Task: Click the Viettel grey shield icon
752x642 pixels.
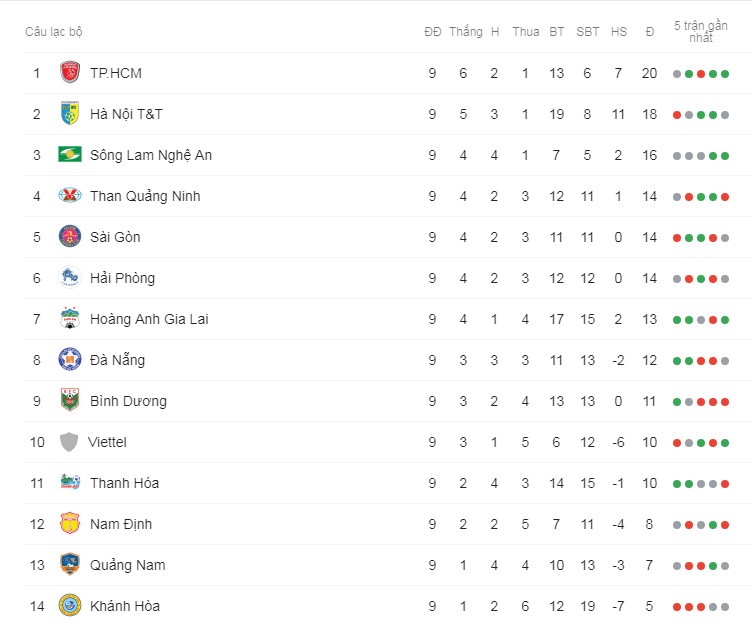Action: pos(69,442)
